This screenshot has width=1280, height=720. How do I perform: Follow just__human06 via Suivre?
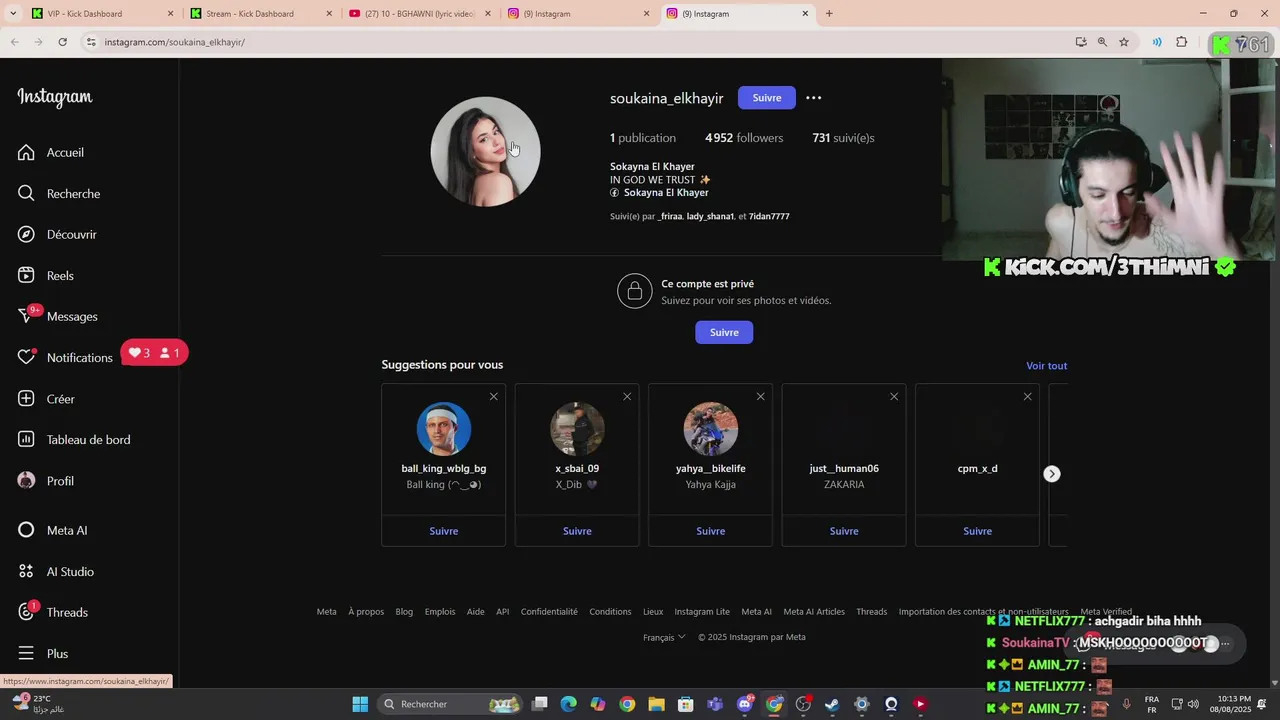[844, 531]
